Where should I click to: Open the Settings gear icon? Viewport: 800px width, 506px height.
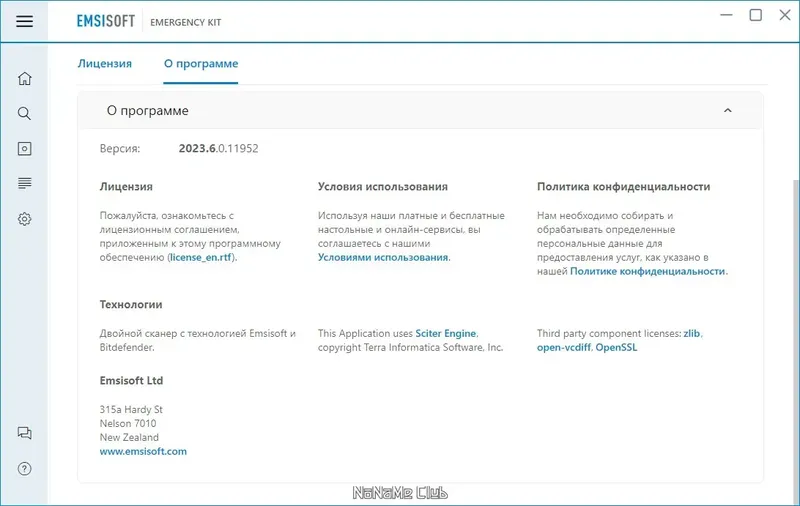25,219
